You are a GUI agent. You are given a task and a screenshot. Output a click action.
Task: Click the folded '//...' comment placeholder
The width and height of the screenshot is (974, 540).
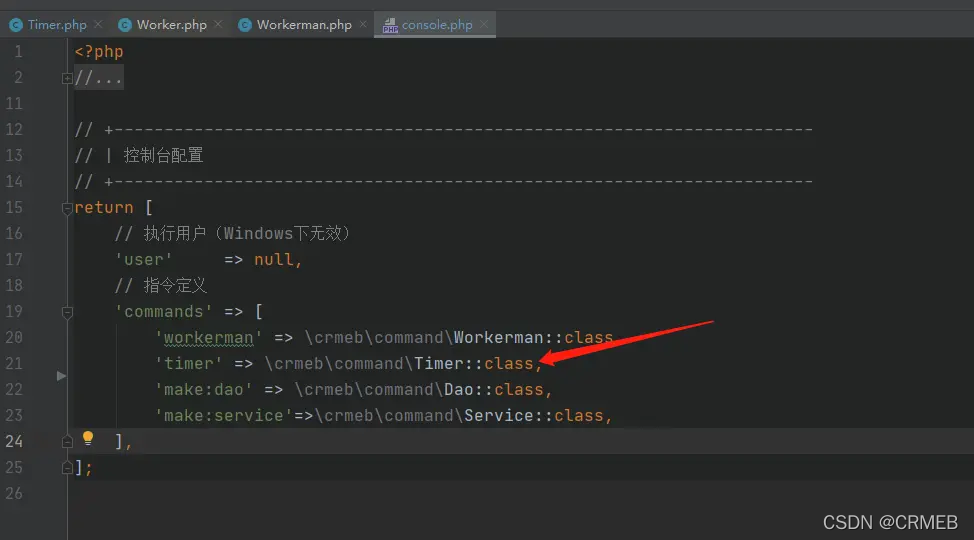pyautogui.click(x=98, y=78)
